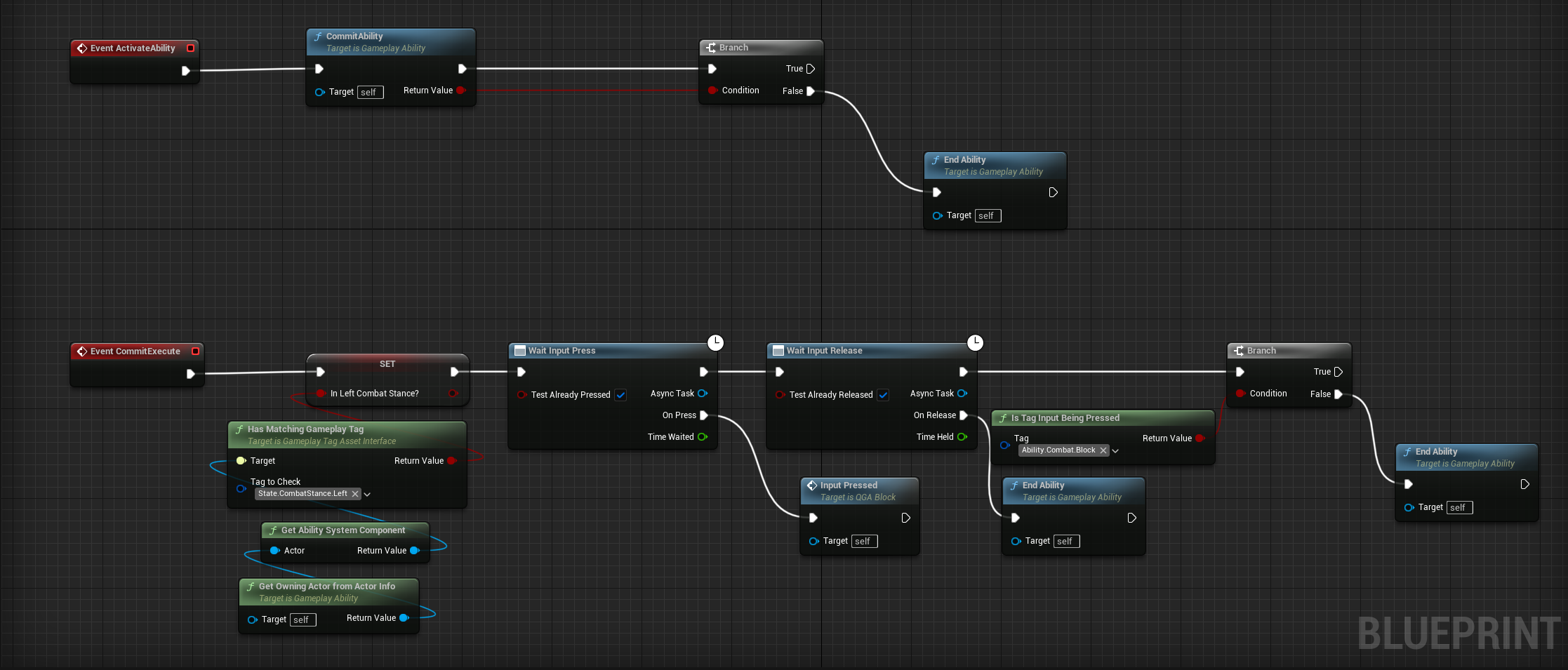
Task: Click On Press execution pin
Action: coord(704,415)
